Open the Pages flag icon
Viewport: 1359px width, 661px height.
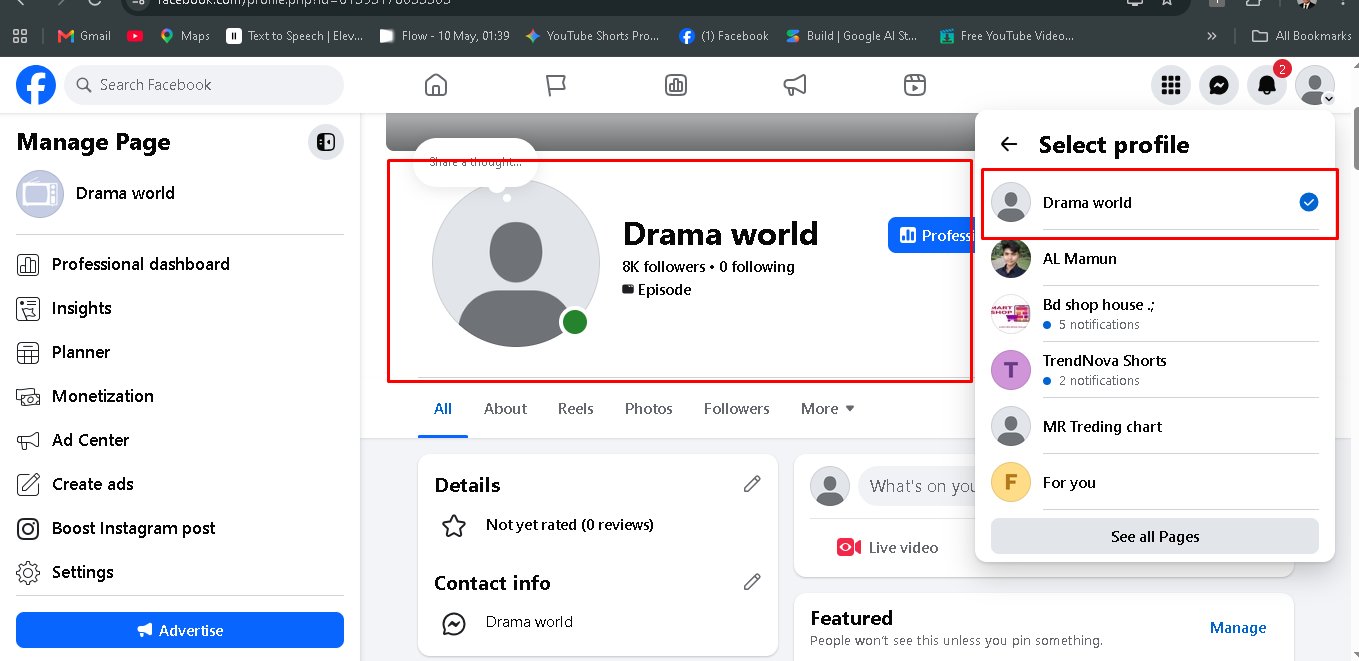[x=556, y=85]
